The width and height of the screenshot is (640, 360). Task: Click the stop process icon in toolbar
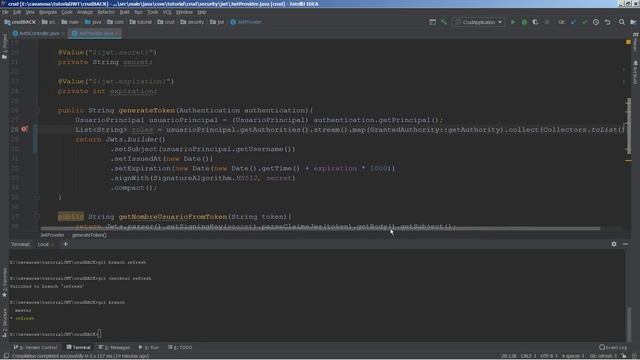pyautogui.click(x=547, y=22)
